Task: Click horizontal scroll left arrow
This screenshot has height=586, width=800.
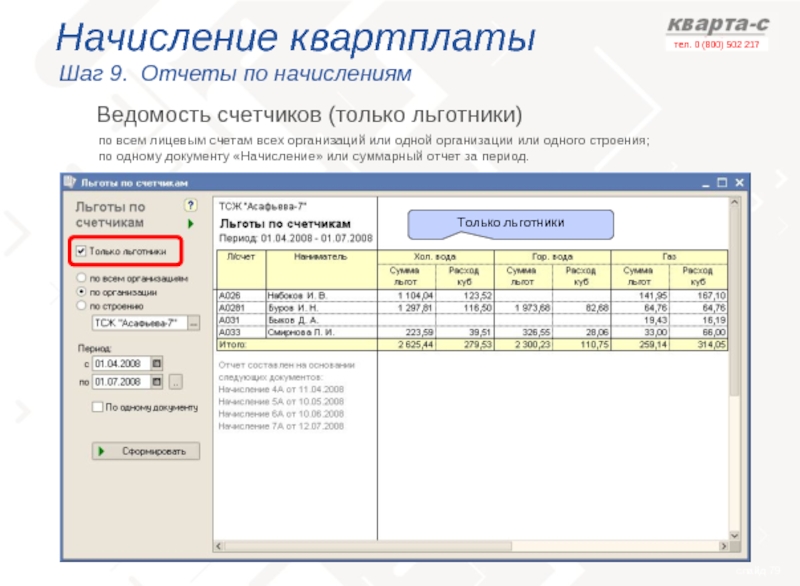Action: [218, 546]
